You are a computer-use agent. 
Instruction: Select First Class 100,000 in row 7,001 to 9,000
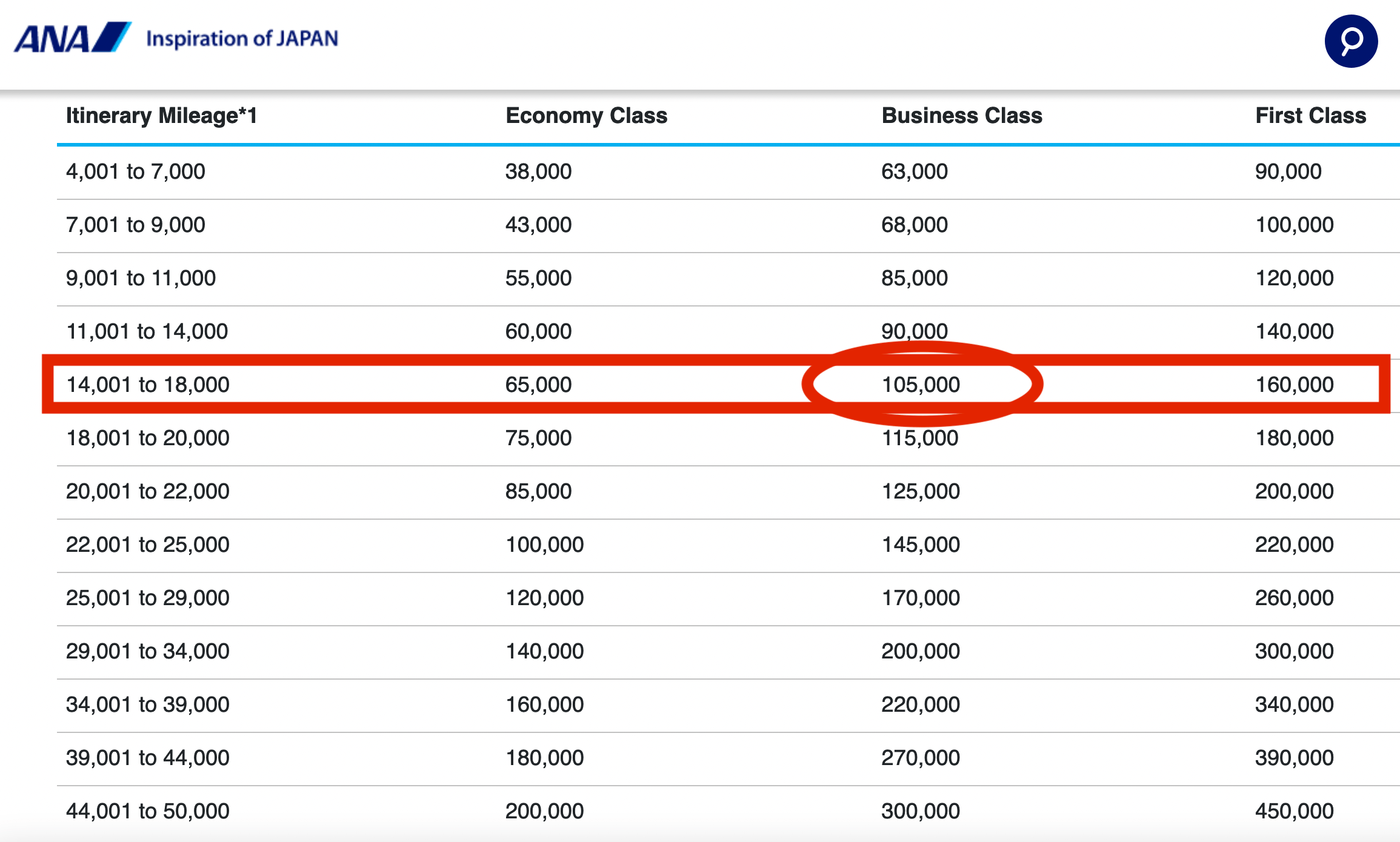(x=1295, y=225)
